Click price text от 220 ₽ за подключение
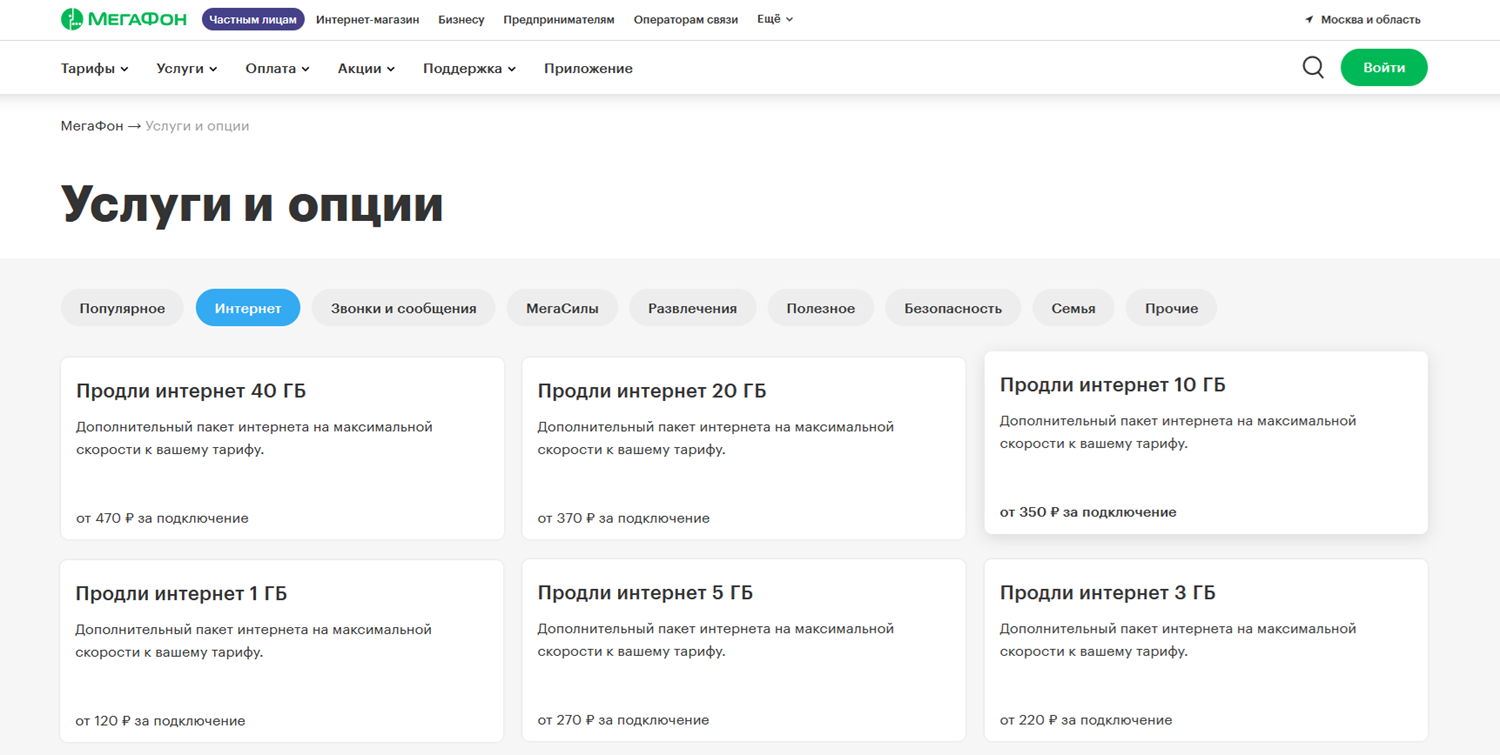1500x755 pixels. 1086,720
